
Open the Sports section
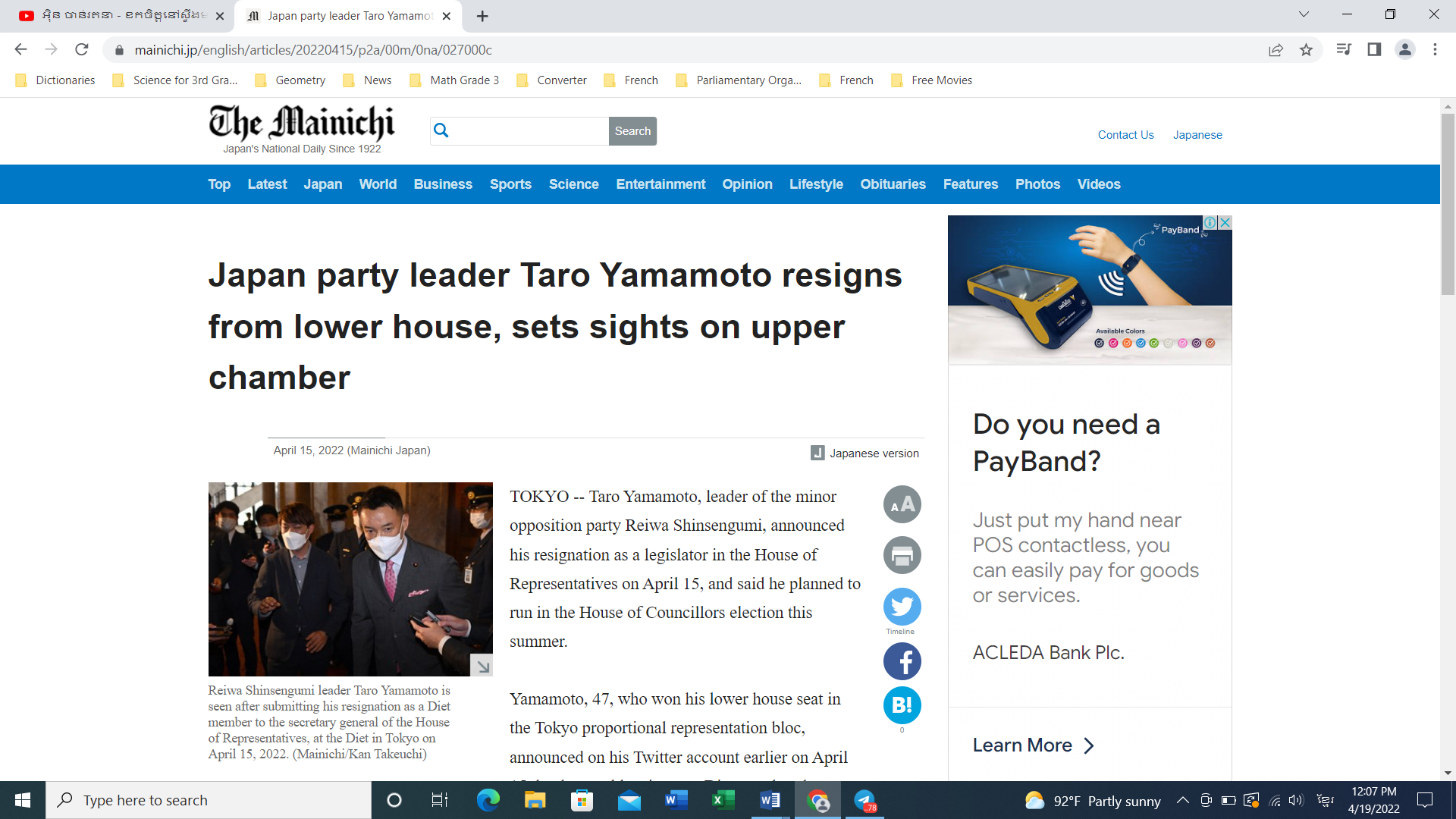pos(510,184)
